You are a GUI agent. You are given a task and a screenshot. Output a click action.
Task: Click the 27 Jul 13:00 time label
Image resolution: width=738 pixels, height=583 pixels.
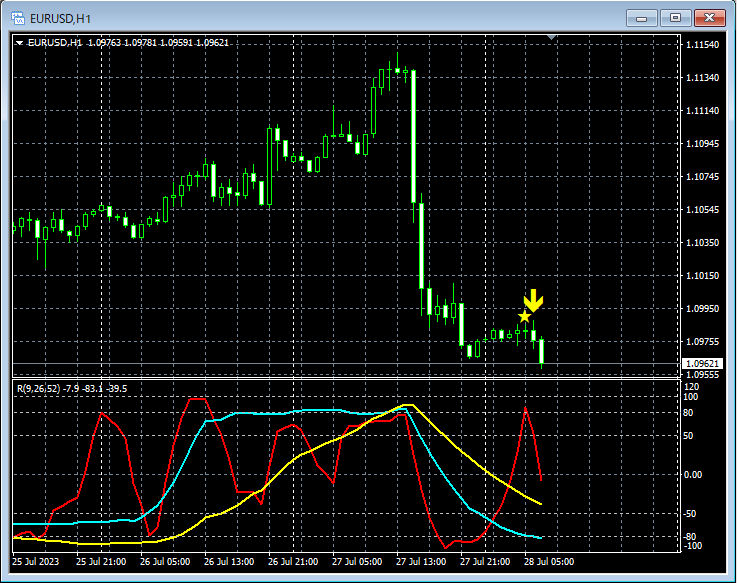coord(421,562)
